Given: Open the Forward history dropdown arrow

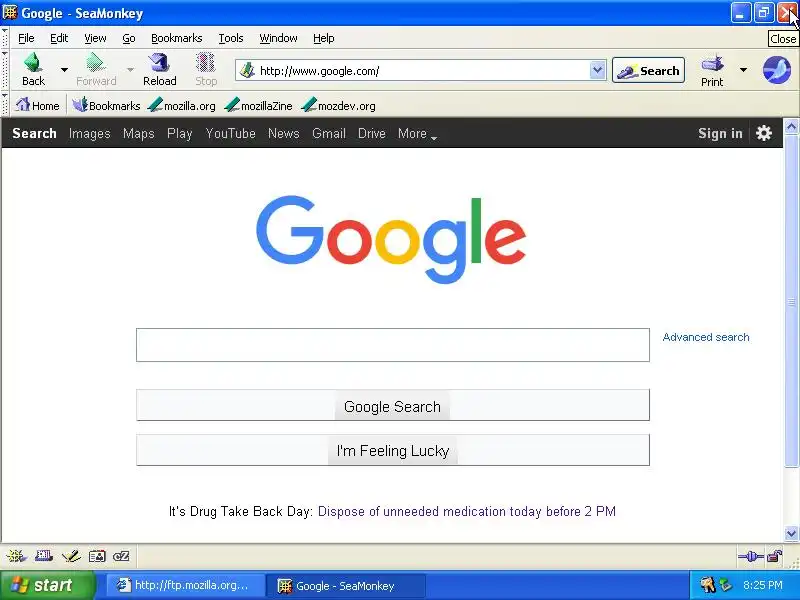Looking at the screenshot, I should tap(130, 69).
